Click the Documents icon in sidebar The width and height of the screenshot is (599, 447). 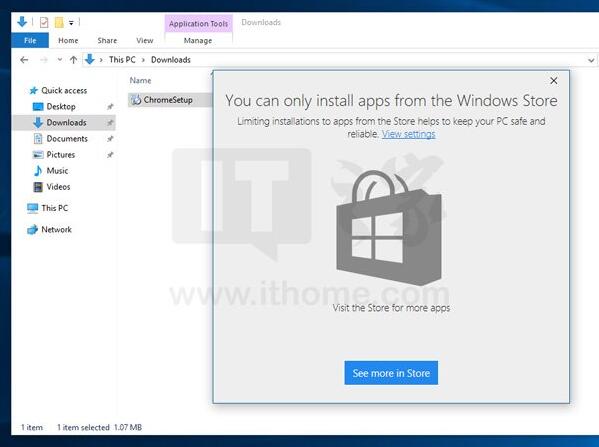tap(38, 139)
